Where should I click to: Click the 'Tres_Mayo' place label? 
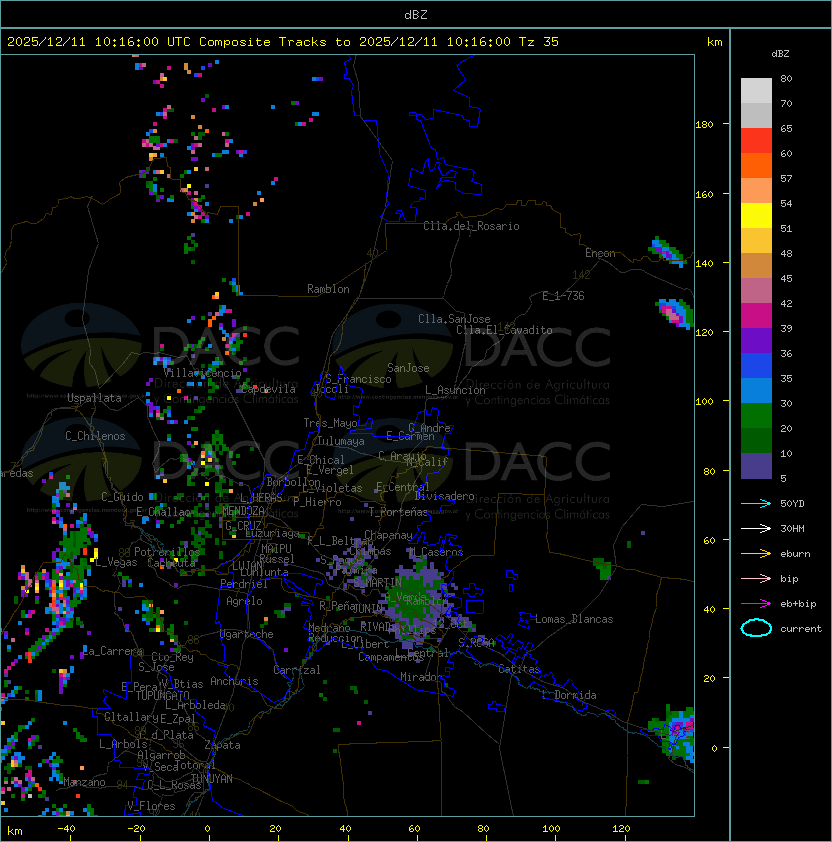pos(330,423)
